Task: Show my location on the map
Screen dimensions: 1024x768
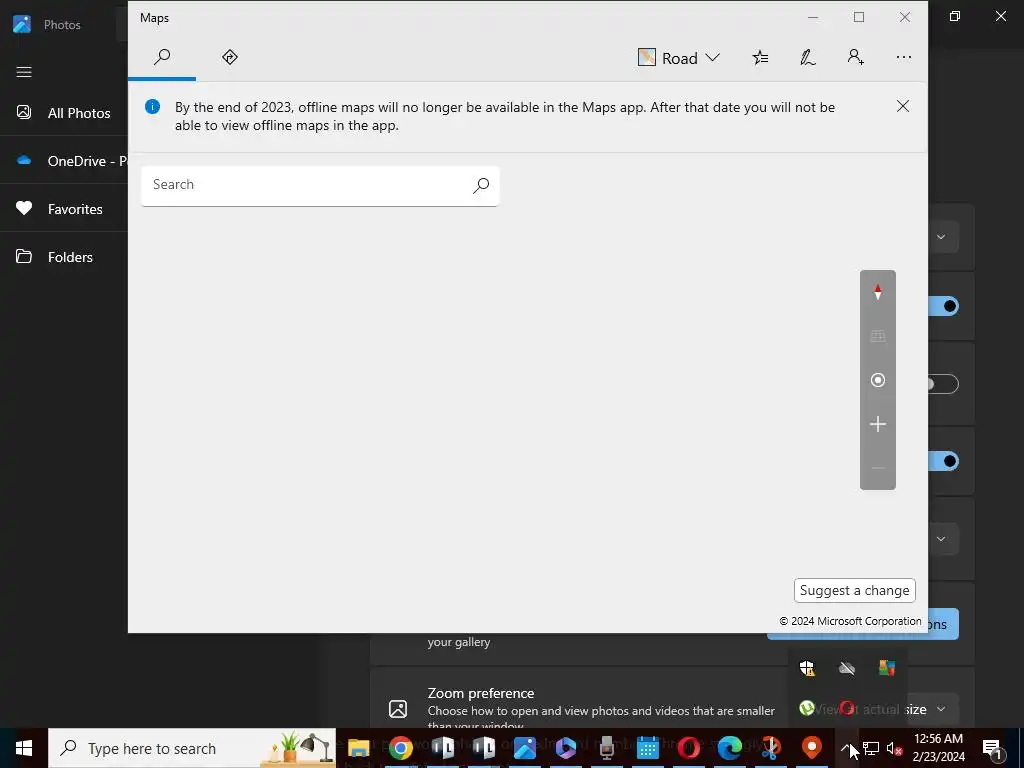Action: click(878, 380)
